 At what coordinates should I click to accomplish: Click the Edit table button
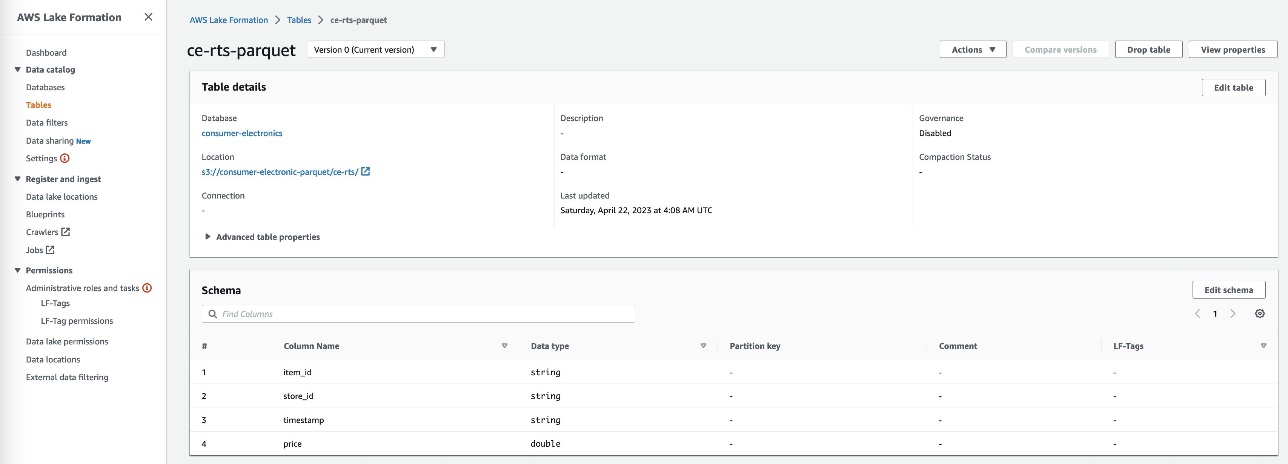click(x=1233, y=87)
